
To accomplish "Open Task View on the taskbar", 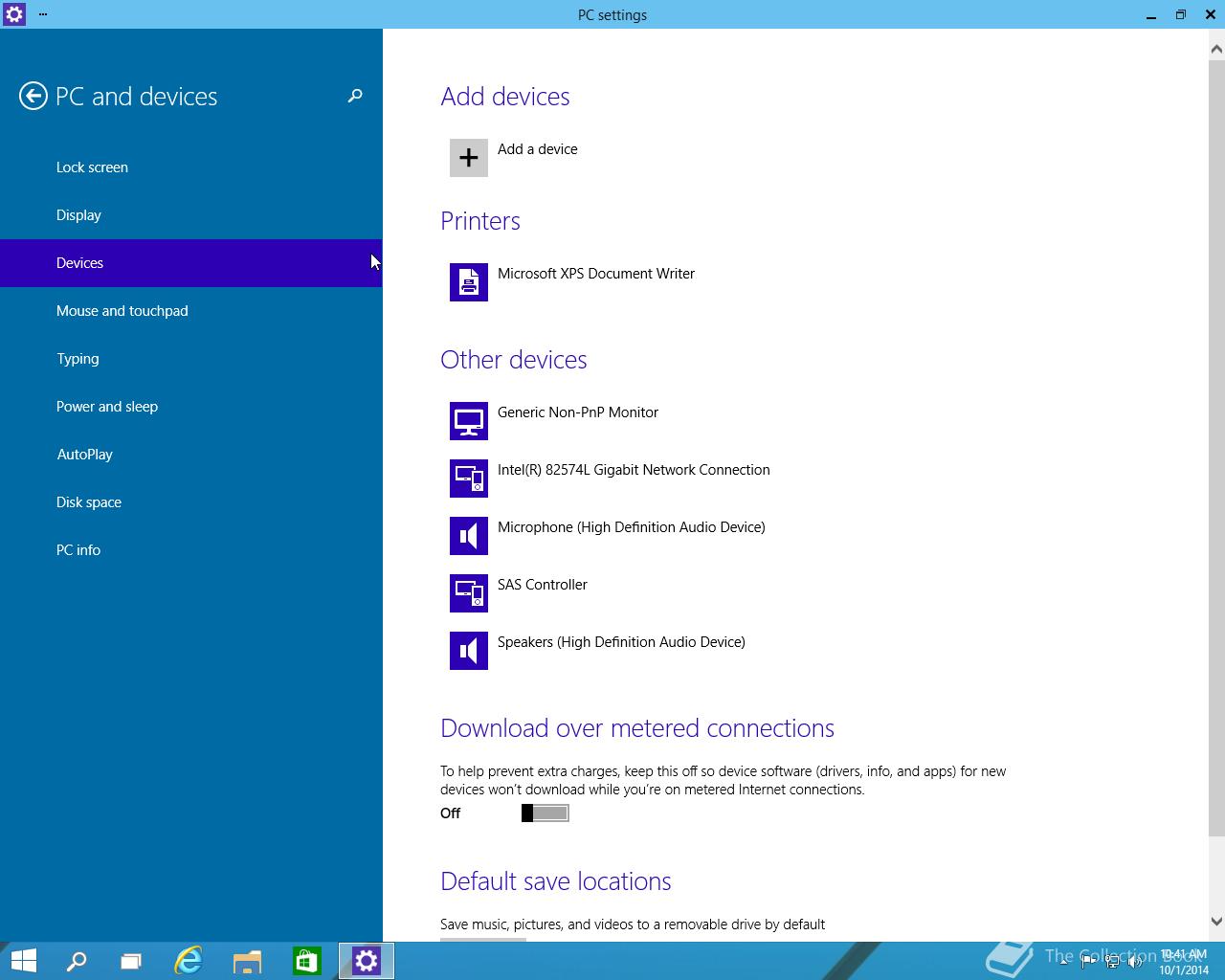I will (131, 961).
